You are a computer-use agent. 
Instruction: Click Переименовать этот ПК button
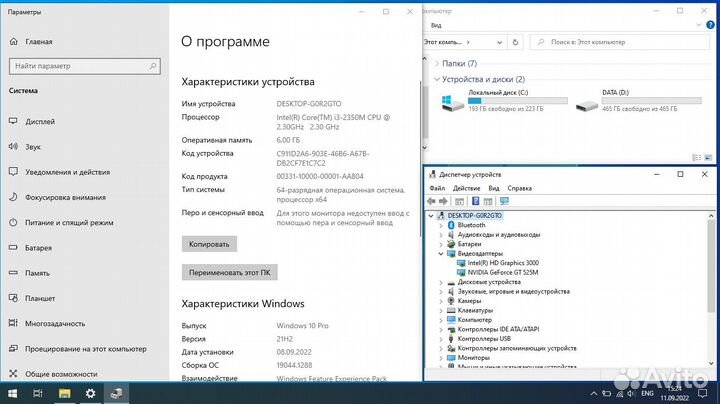pos(230,272)
